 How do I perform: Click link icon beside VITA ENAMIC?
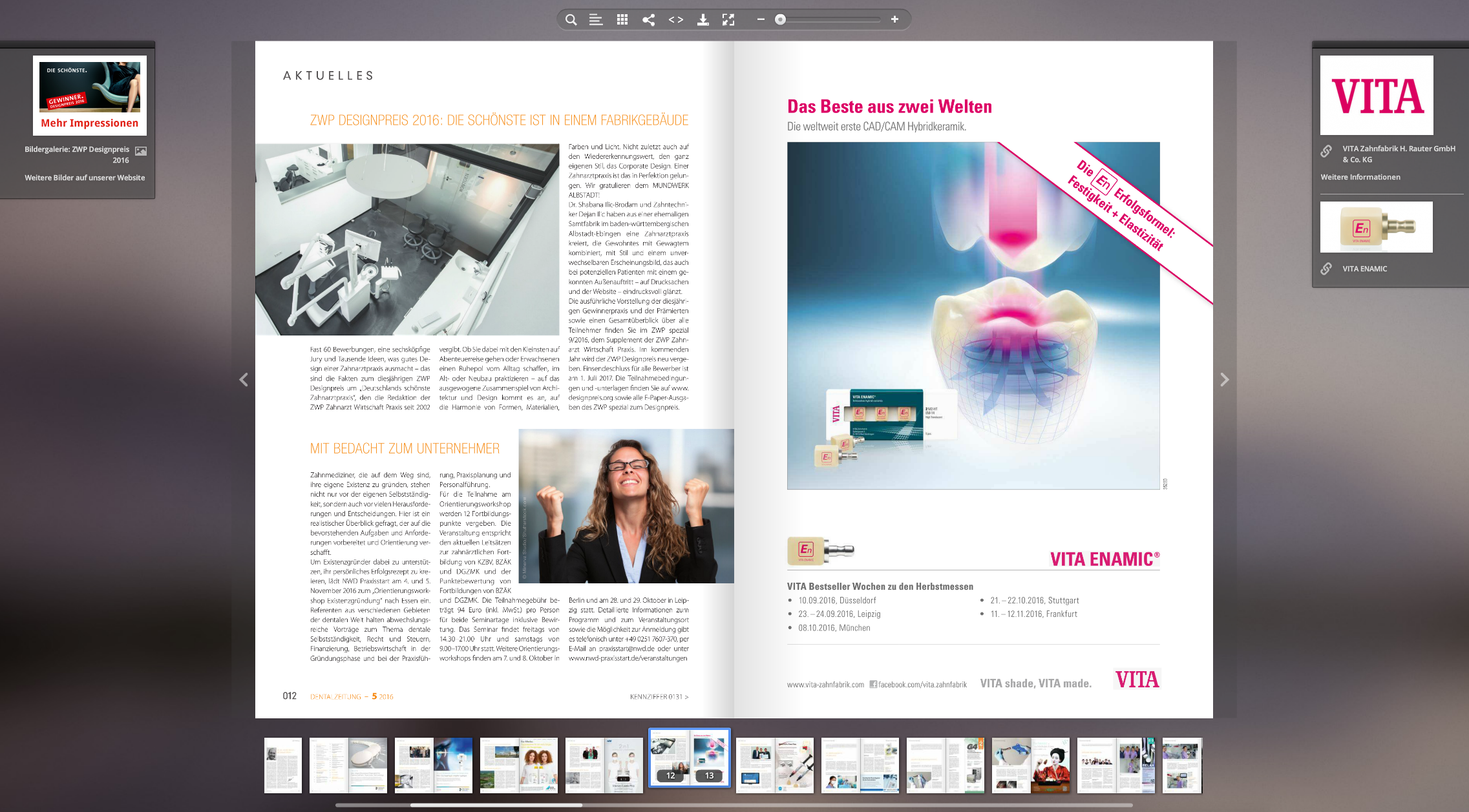click(x=1326, y=269)
